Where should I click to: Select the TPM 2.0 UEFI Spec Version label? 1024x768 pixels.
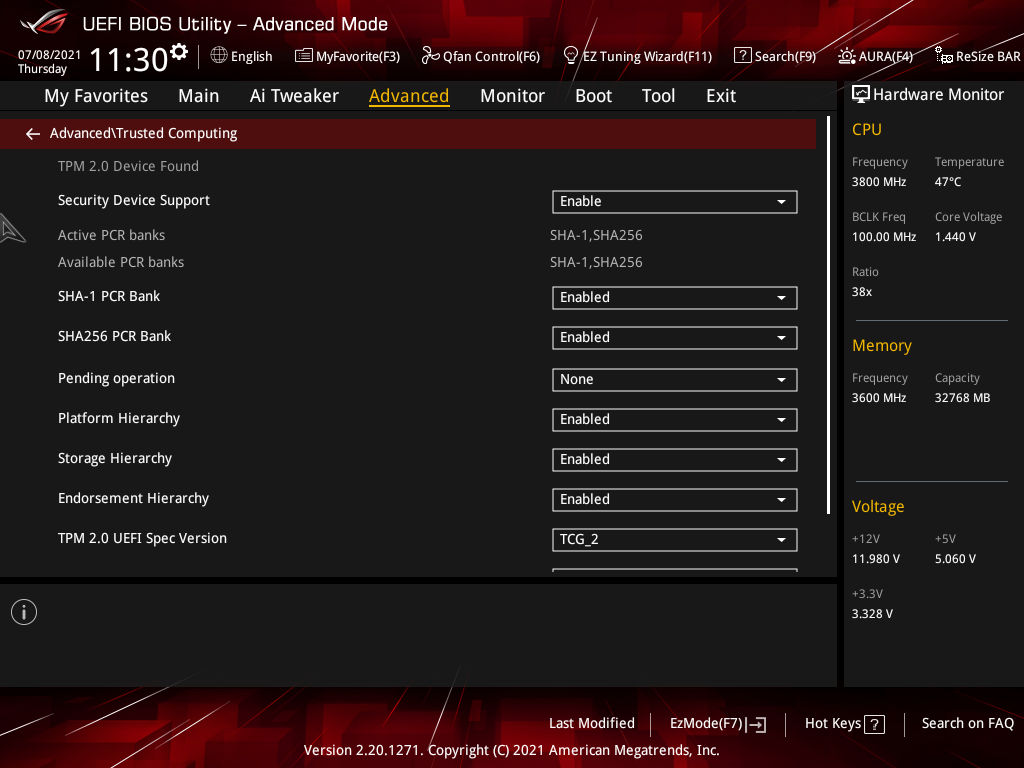pyautogui.click(x=142, y=538)
